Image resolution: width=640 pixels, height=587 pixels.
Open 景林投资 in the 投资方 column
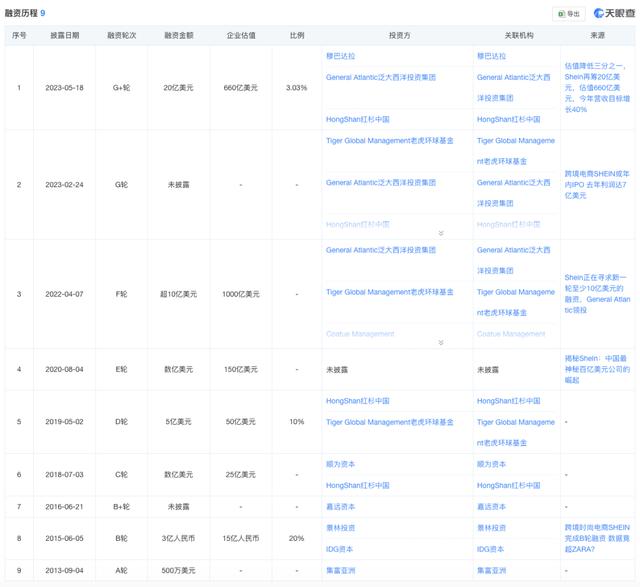(340, 528)
